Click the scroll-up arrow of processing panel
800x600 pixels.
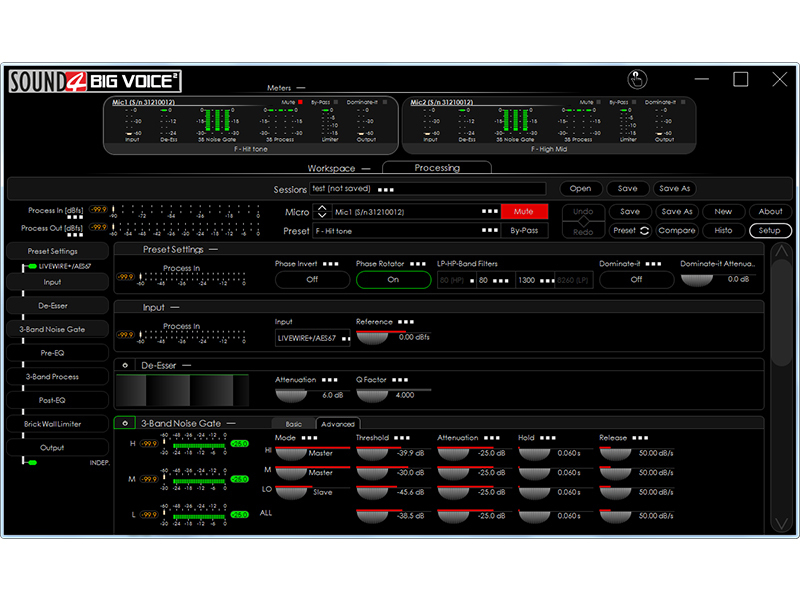tap(781, 251)
